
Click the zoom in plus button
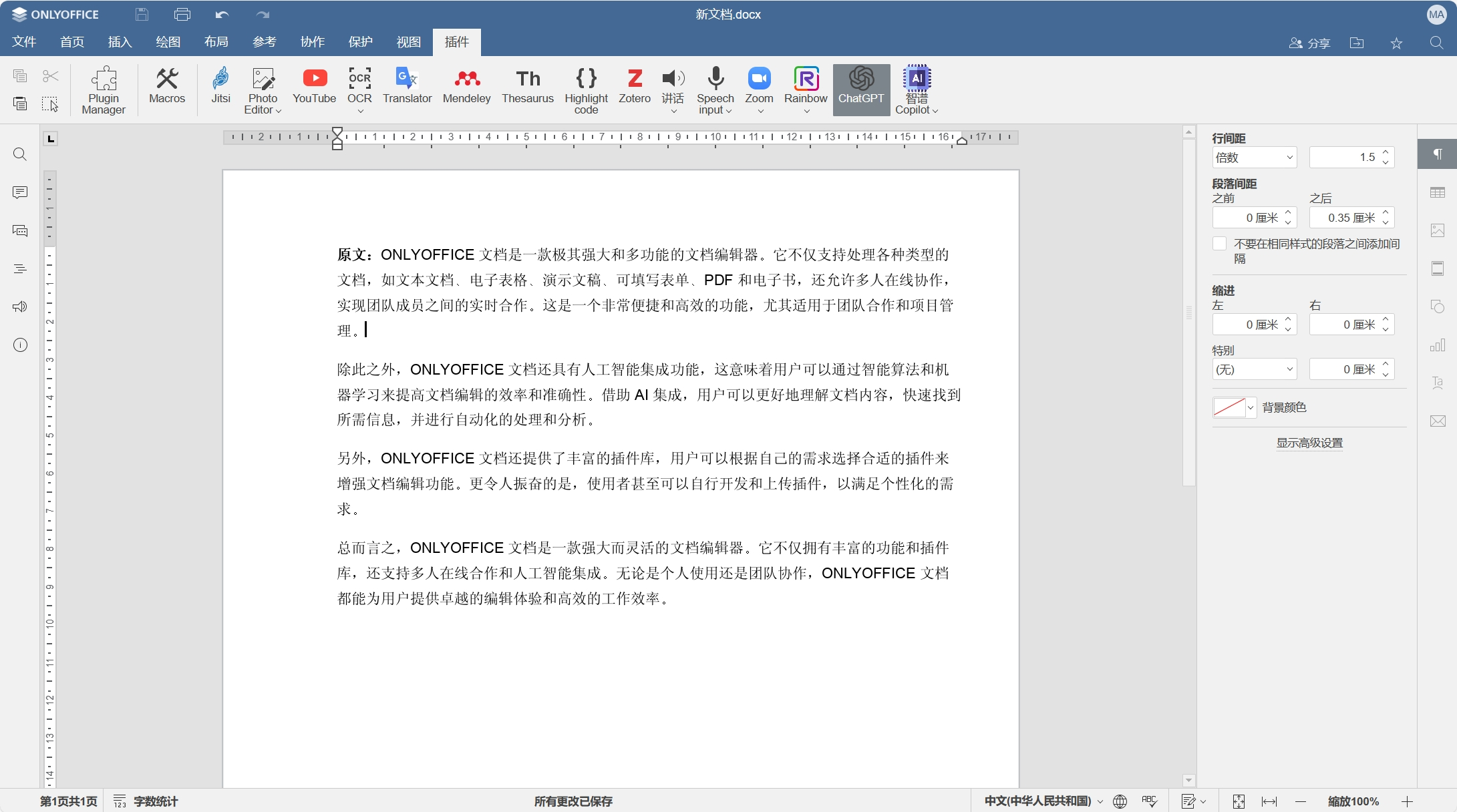1407,801
